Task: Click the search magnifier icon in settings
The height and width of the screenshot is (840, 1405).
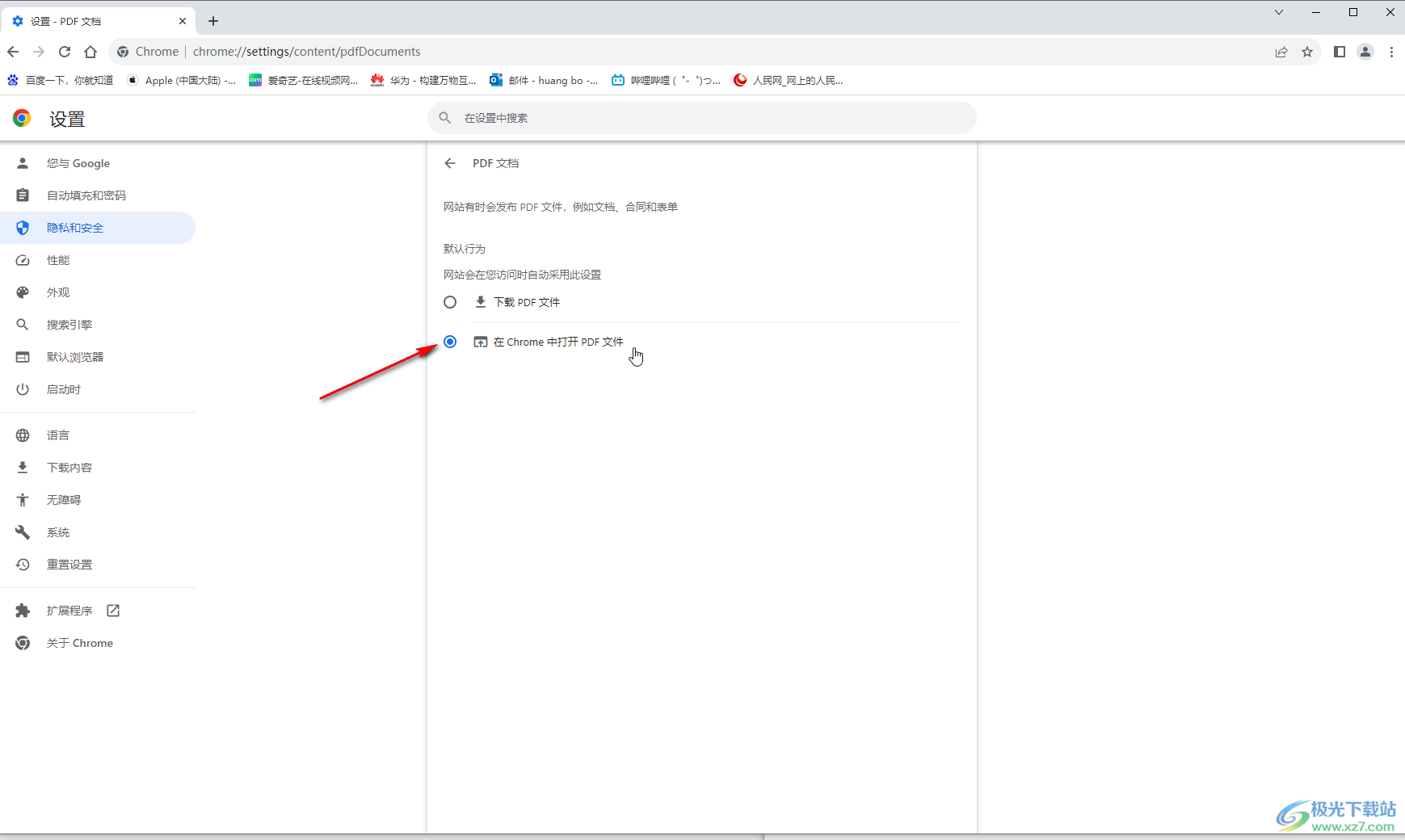Action: (445, 118)
